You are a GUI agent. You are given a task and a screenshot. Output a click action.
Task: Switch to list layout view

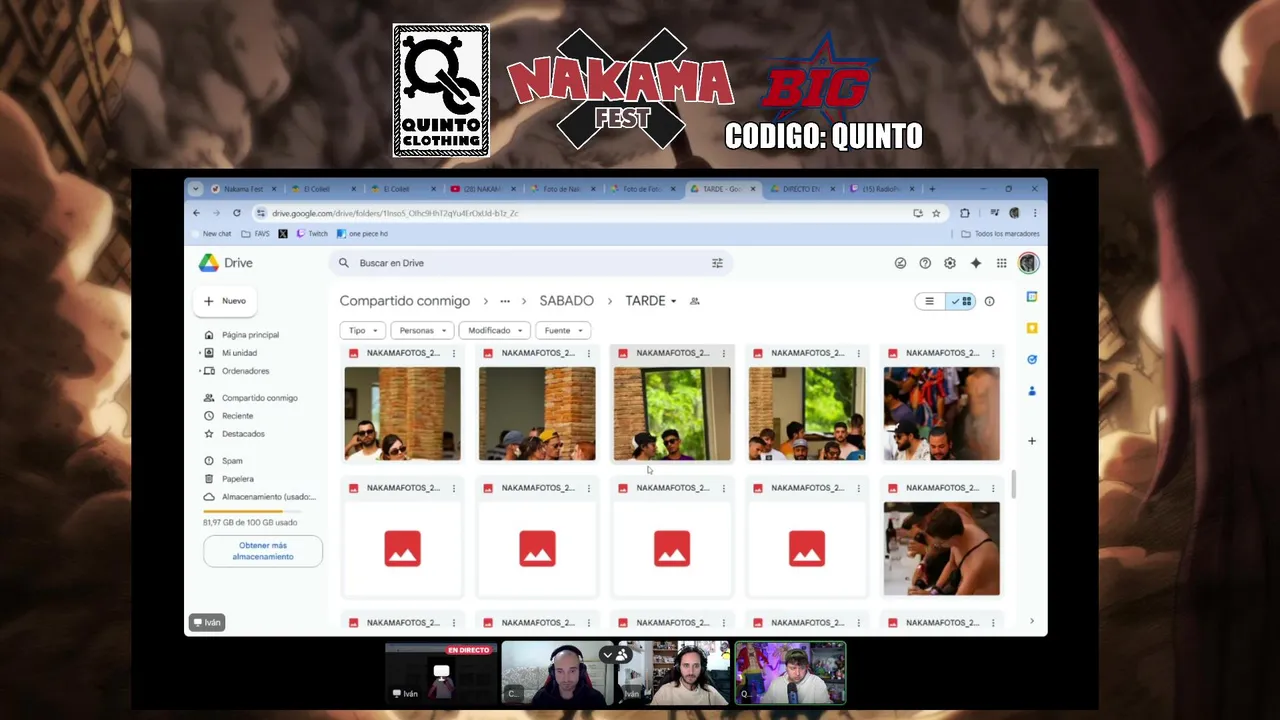(x=930, y=301)
